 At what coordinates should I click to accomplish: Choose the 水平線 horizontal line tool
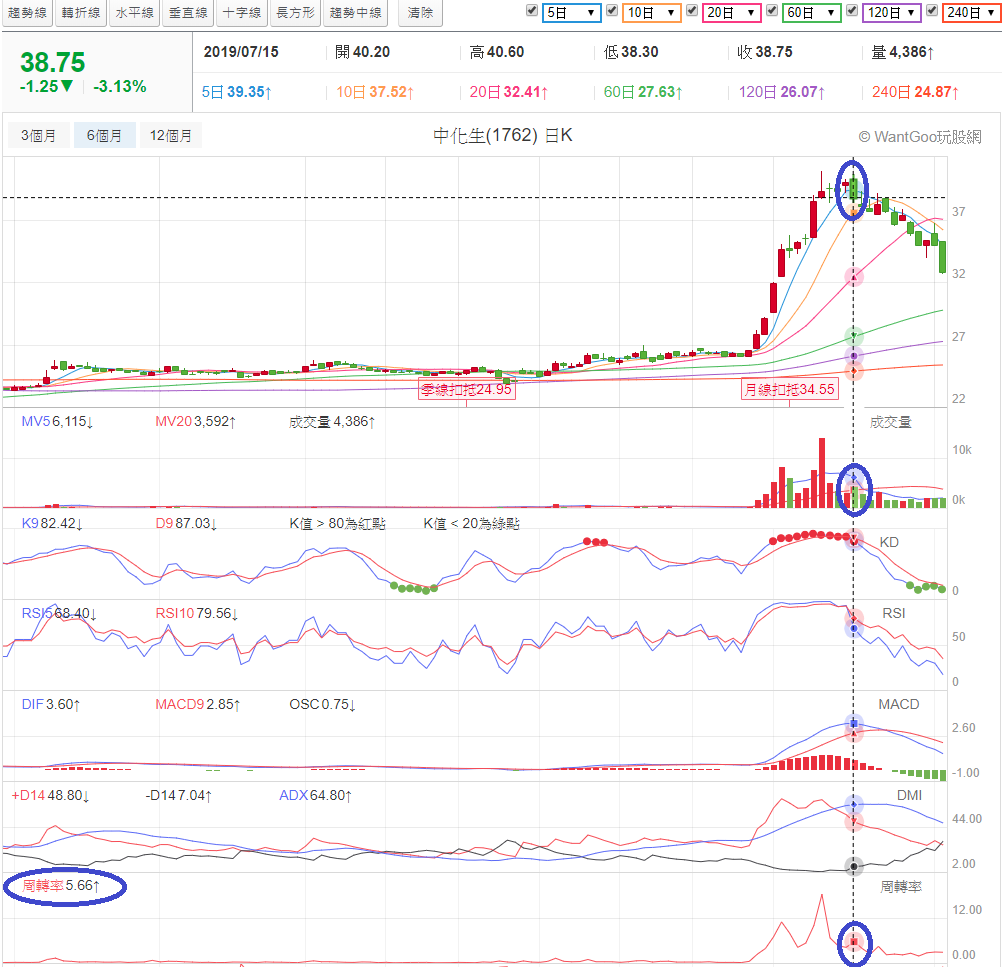tap(134, 13)
